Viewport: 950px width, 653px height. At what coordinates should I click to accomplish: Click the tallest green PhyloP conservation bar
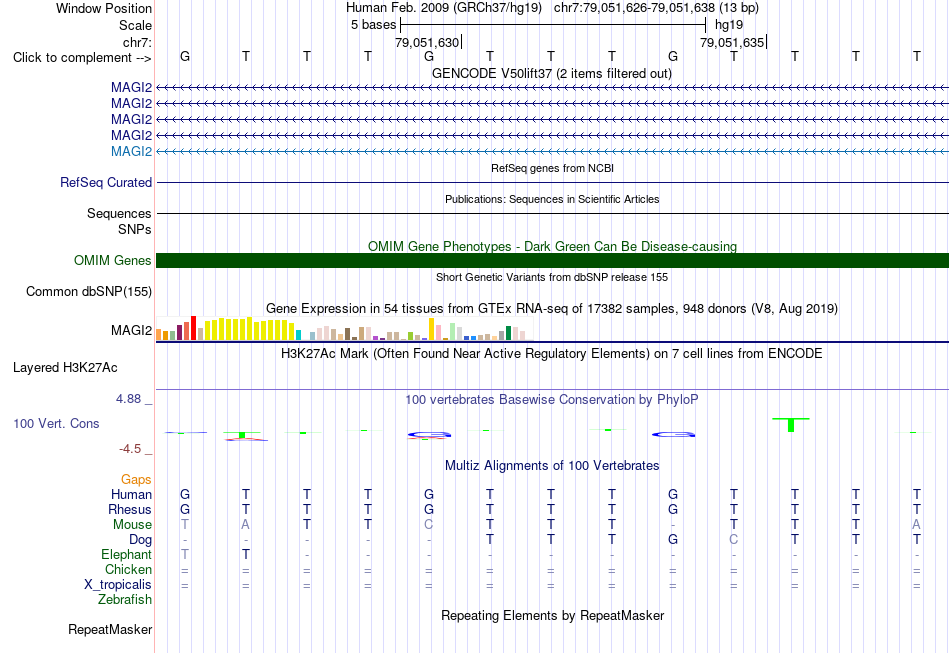(x=791, y=425)
